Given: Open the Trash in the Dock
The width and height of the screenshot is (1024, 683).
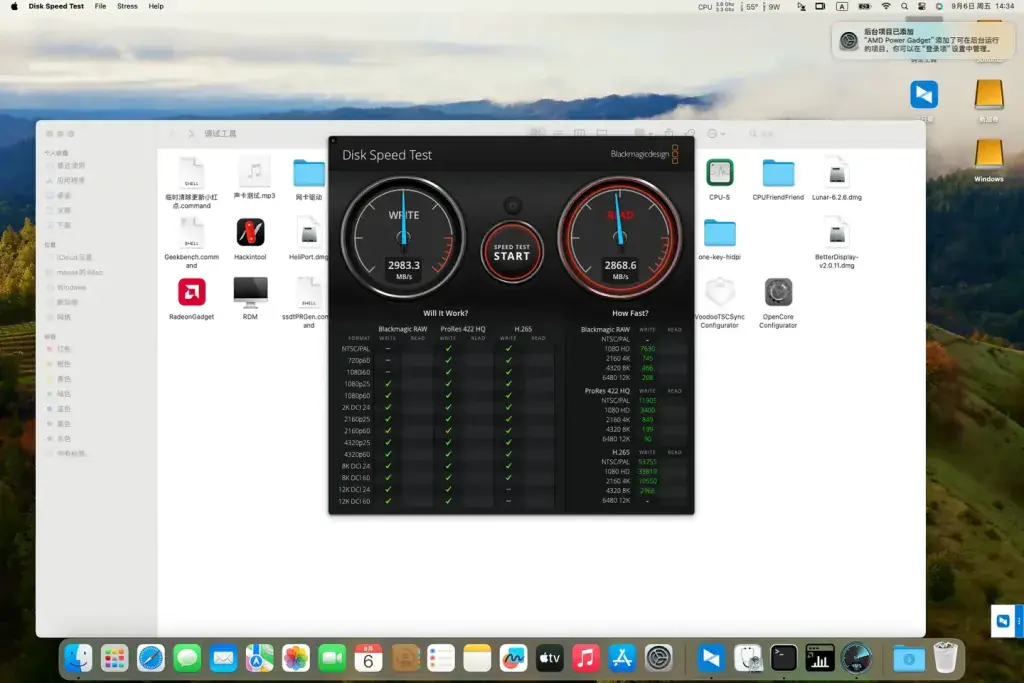Looking at the screenshot, I should [x=945, y=658].
